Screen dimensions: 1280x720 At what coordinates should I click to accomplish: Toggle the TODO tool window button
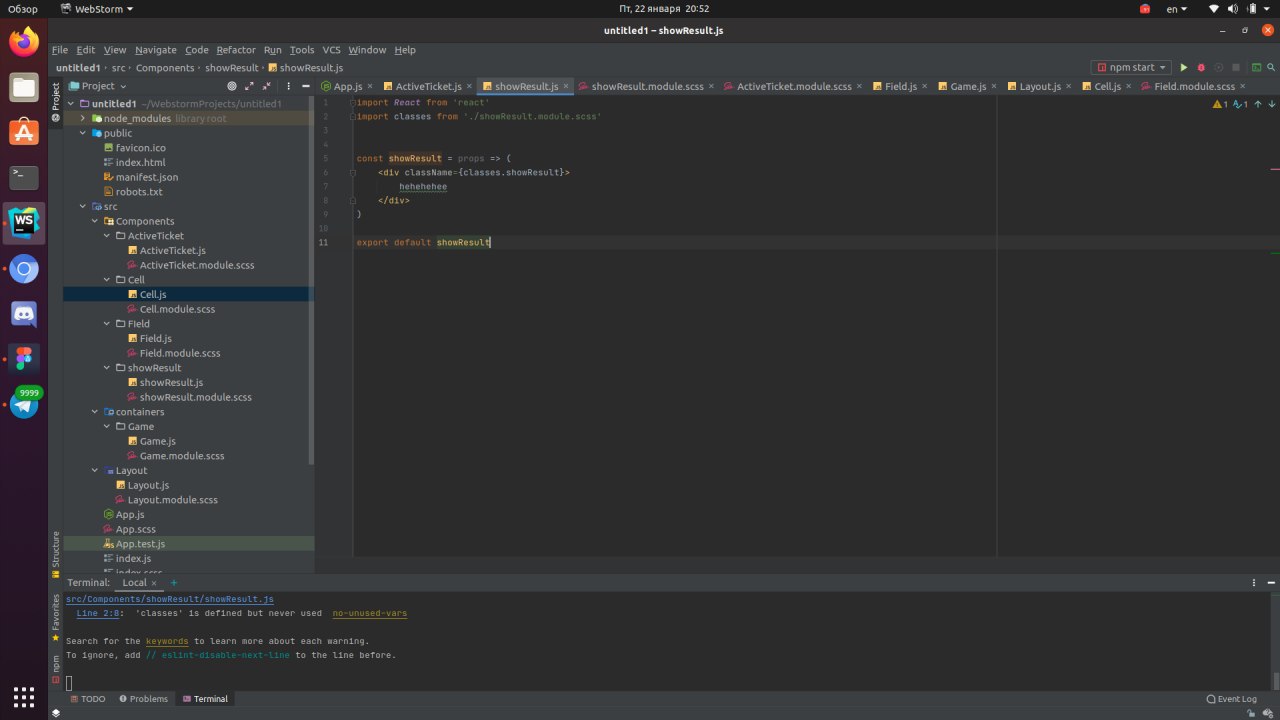point(86,699)
